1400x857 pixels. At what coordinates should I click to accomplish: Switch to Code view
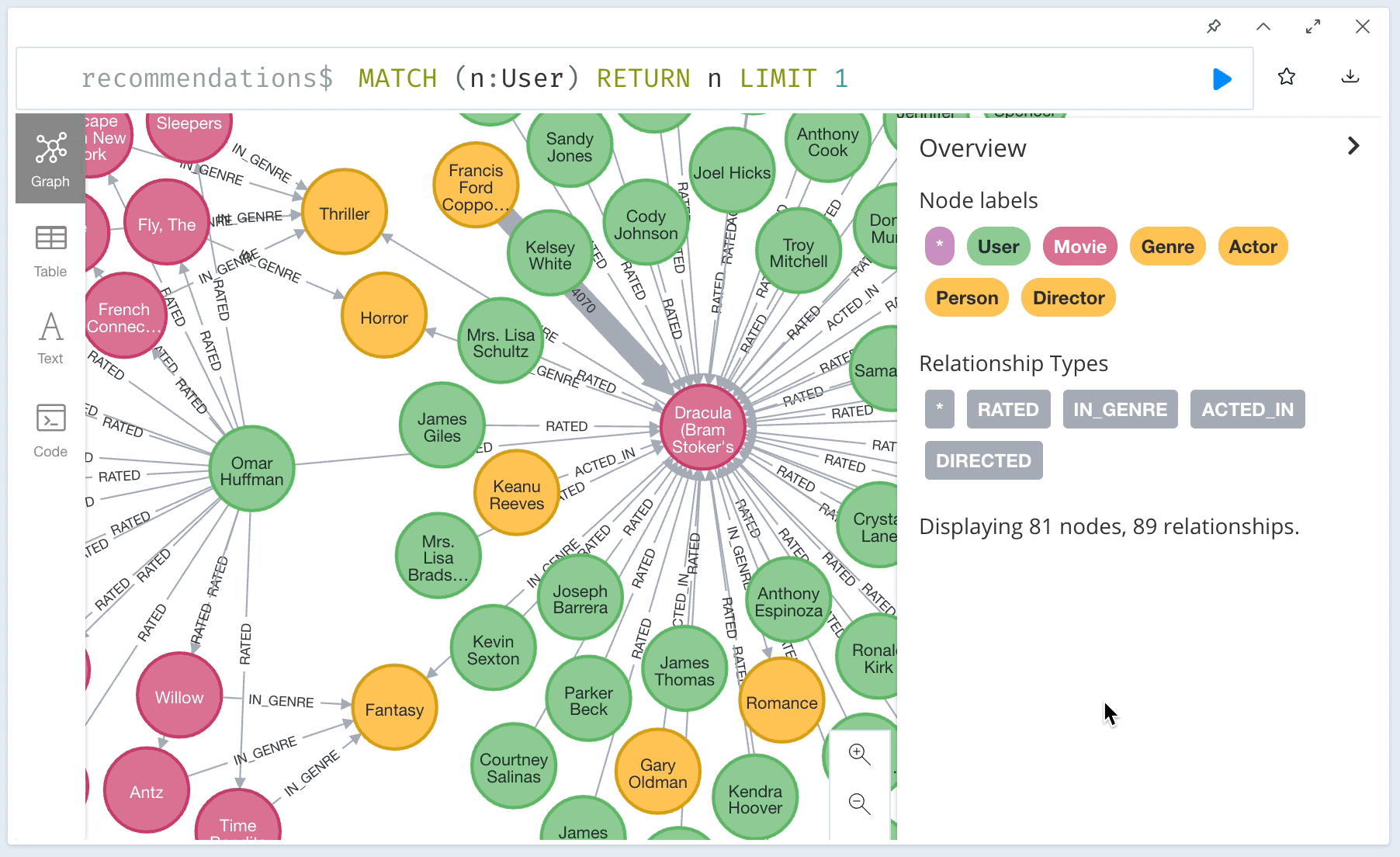[50, 430]
